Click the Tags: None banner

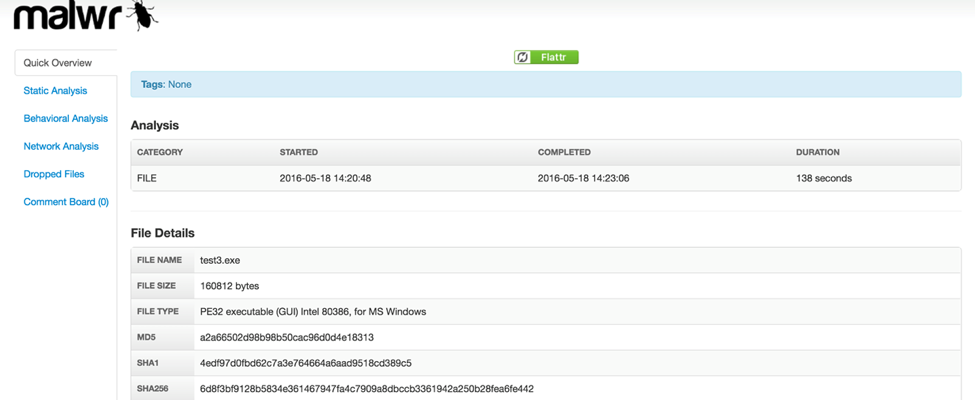tap(546, 84)
